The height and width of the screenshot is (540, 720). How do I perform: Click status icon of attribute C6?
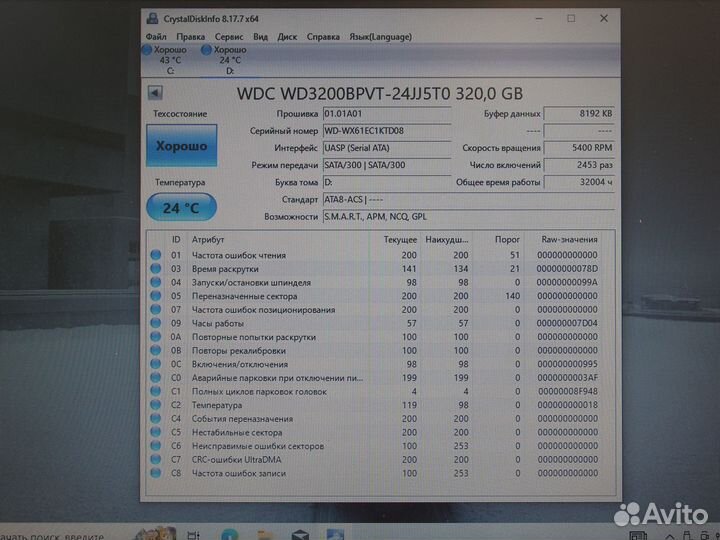[156, 446]
